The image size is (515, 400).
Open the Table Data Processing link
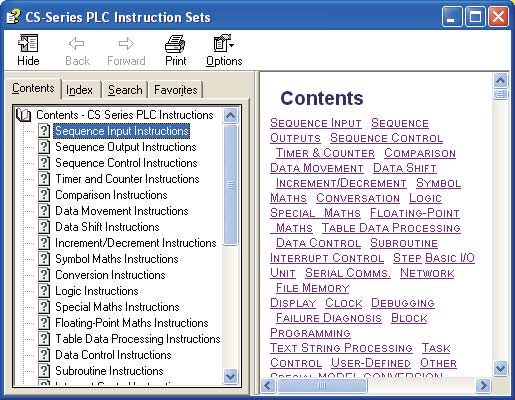coord(391,228)
